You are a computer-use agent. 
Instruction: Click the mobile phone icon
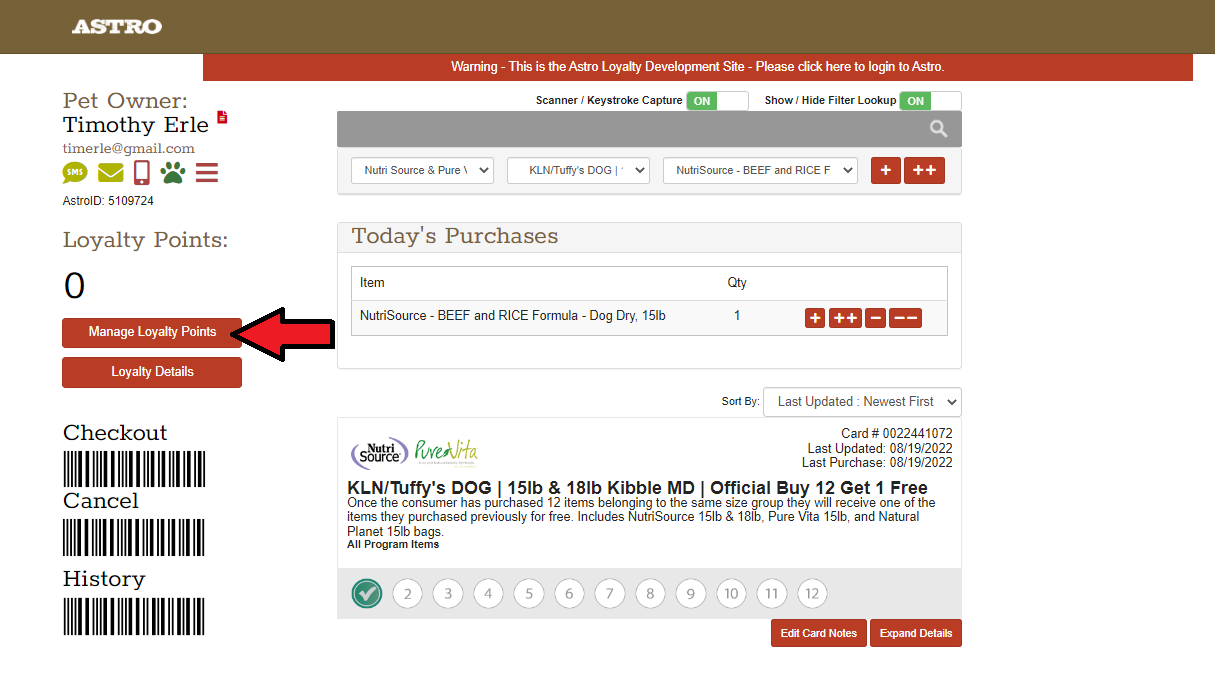[x=141, y=173]
